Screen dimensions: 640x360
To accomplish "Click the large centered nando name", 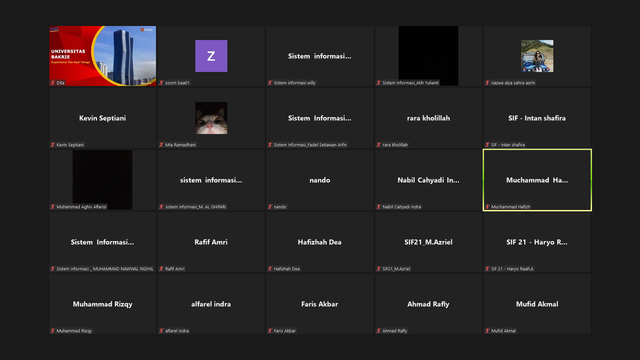I will pos(320,180).
